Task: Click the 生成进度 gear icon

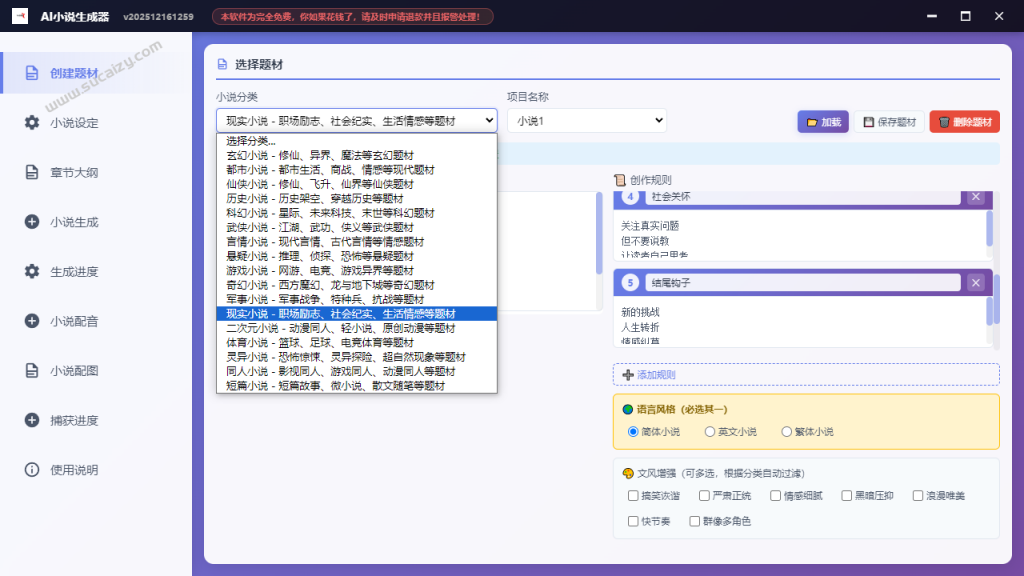Action: (32, 271)
